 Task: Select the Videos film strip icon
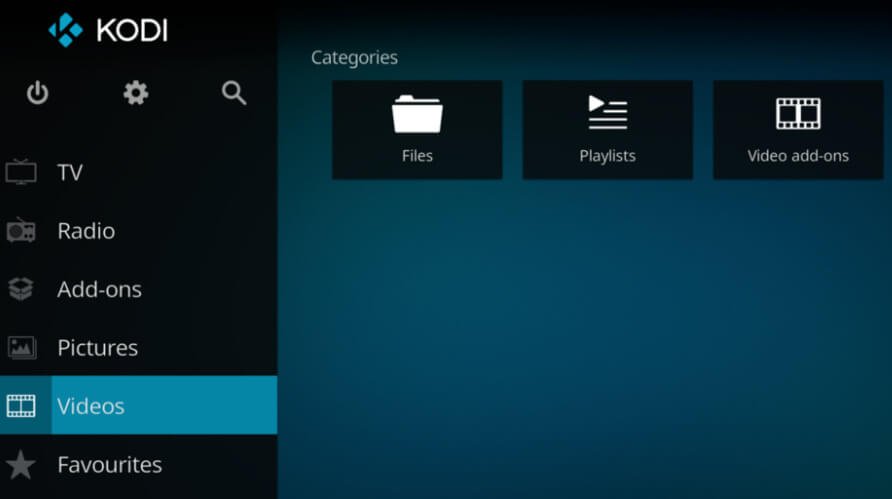(x=21, y=406)
